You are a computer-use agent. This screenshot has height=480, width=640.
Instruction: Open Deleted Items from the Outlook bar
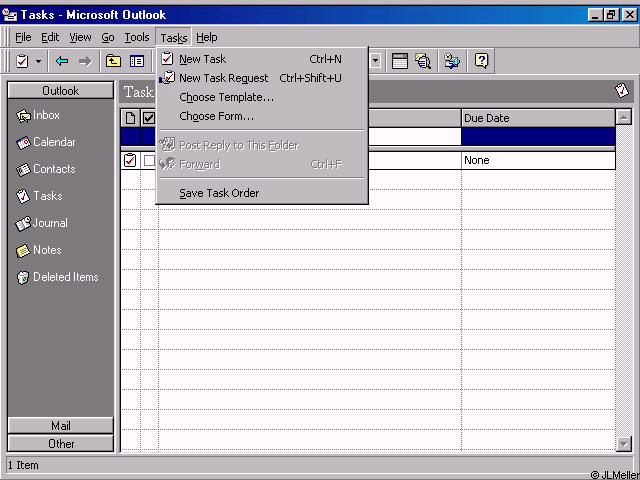(58, 277)
